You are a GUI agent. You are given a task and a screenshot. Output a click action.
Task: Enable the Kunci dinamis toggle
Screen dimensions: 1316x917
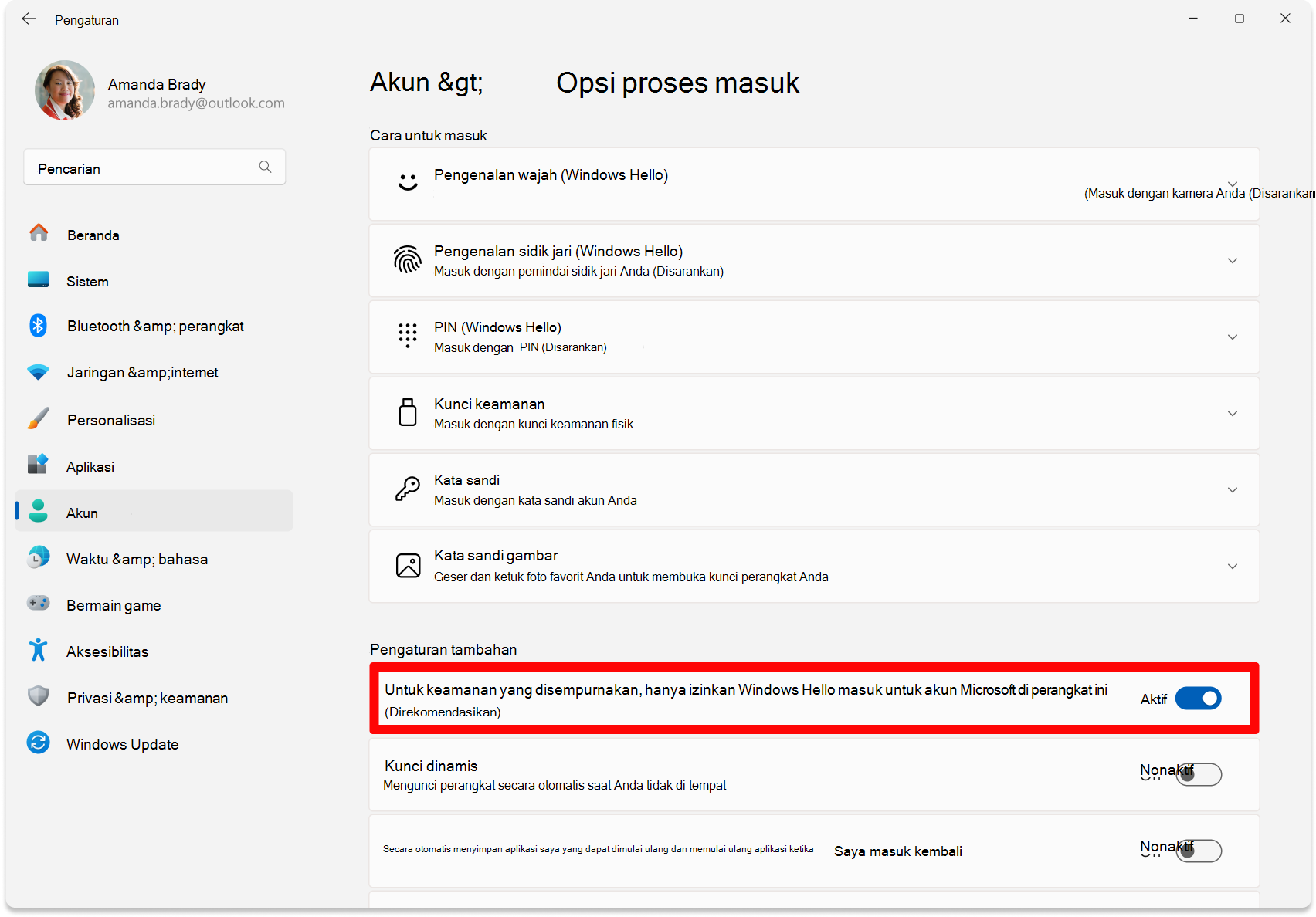tap(1199, 774)
